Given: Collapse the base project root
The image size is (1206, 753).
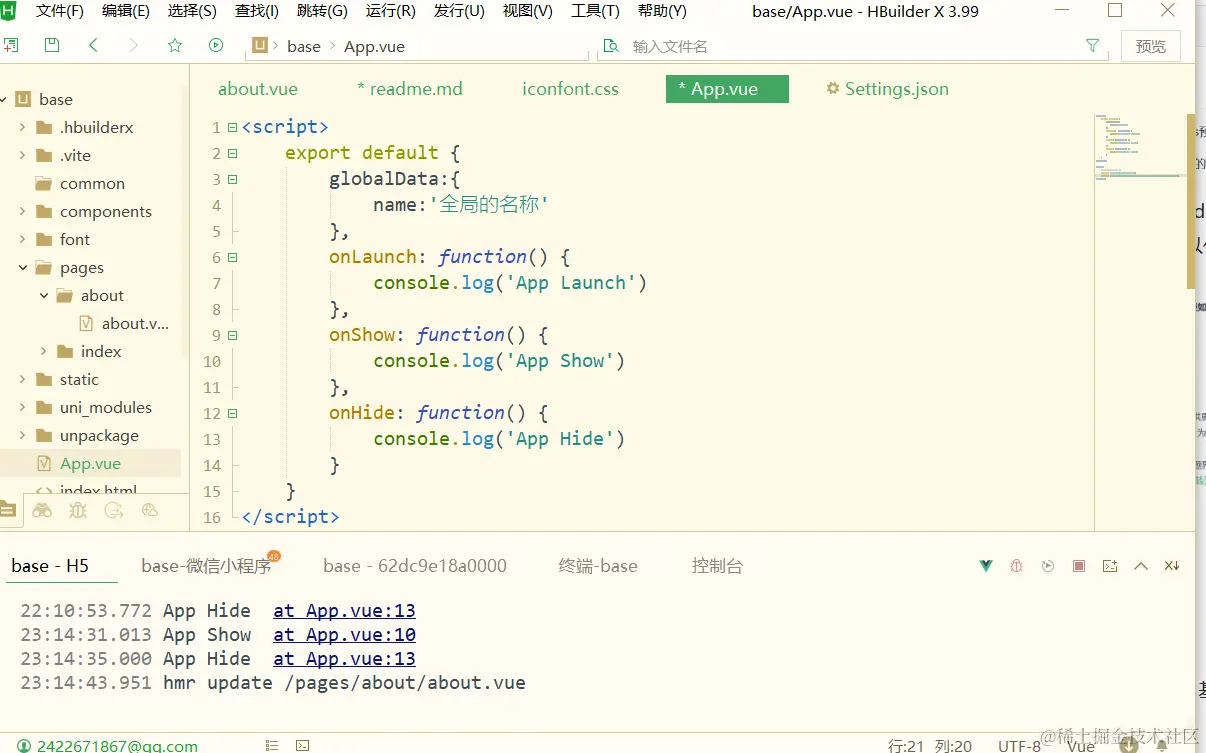Looking at the screenshot, I should click(4, 99).
